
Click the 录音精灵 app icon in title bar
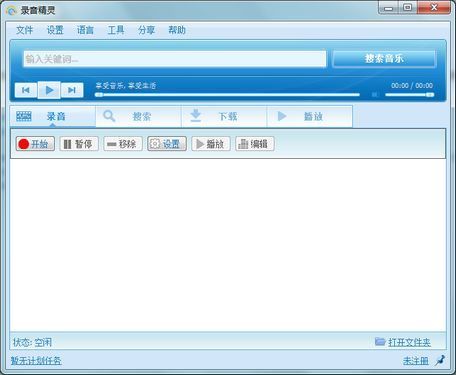click(x=11, y=11)
